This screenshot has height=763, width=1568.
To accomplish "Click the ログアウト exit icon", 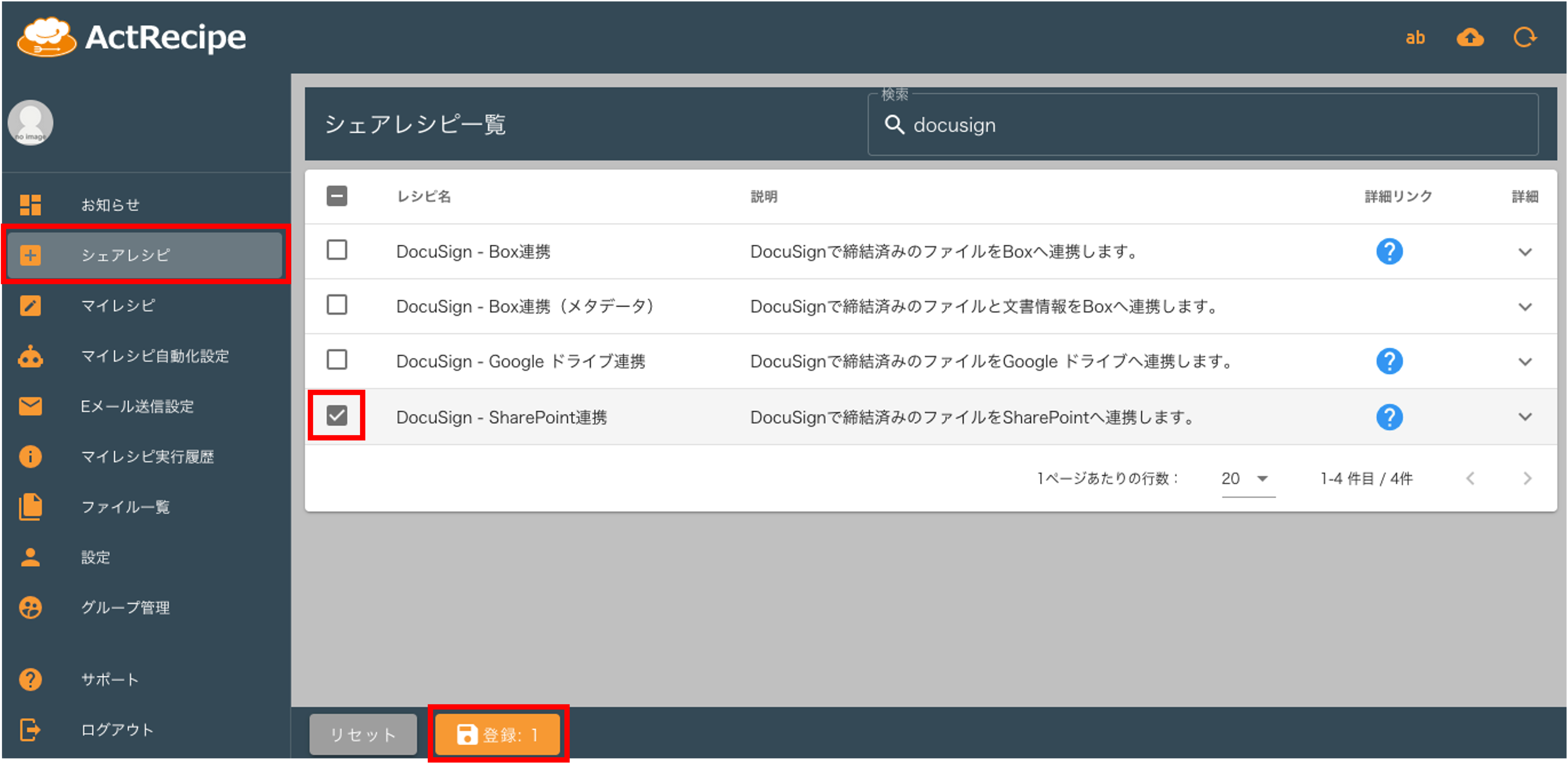I will point(30,730).
